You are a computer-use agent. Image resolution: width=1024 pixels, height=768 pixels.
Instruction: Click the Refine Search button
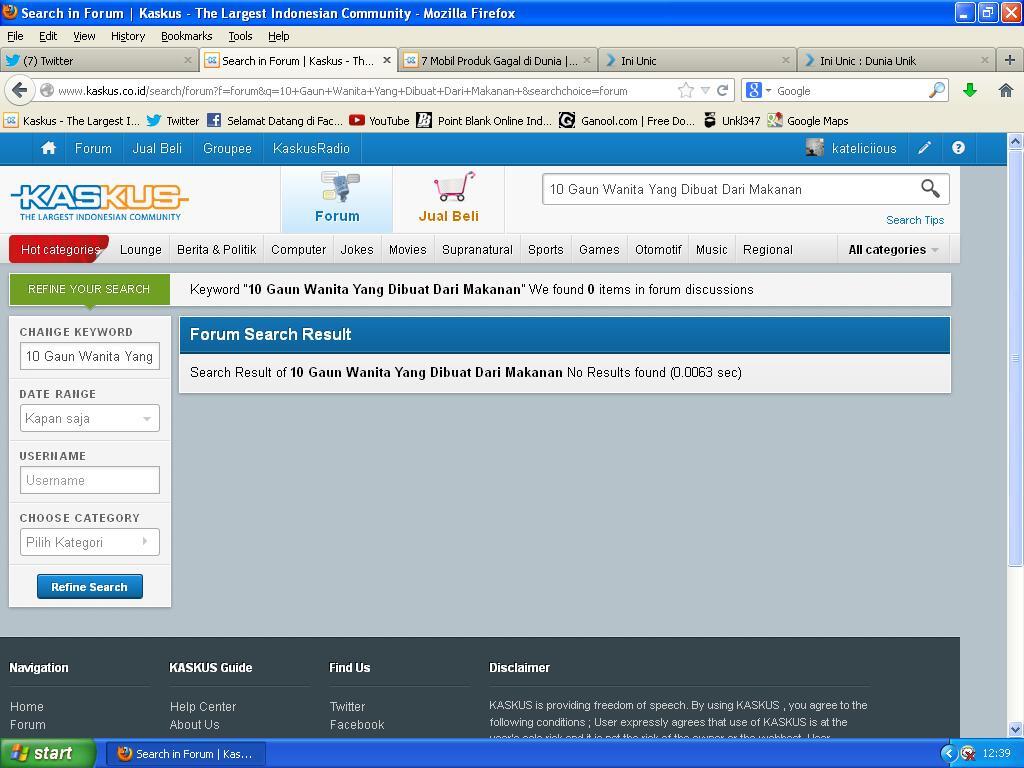pyautogui.click(x=89, y=586)
